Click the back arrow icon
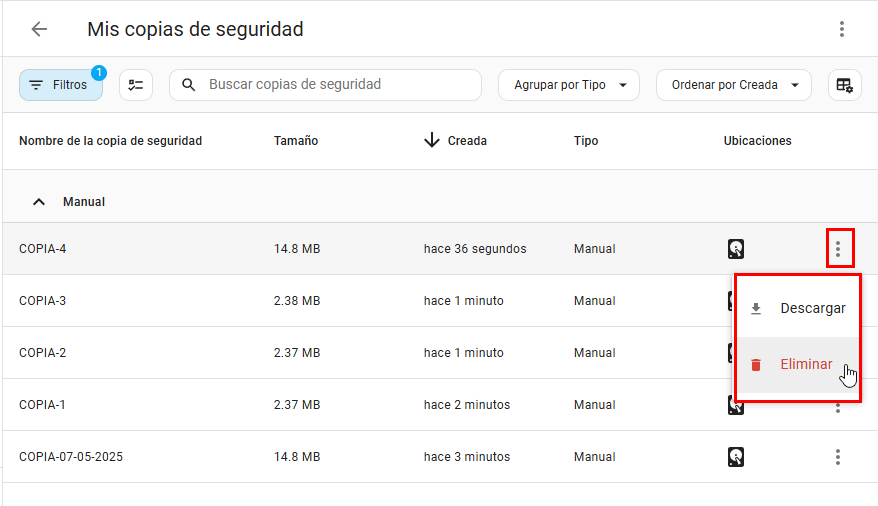 click(39, 29)
